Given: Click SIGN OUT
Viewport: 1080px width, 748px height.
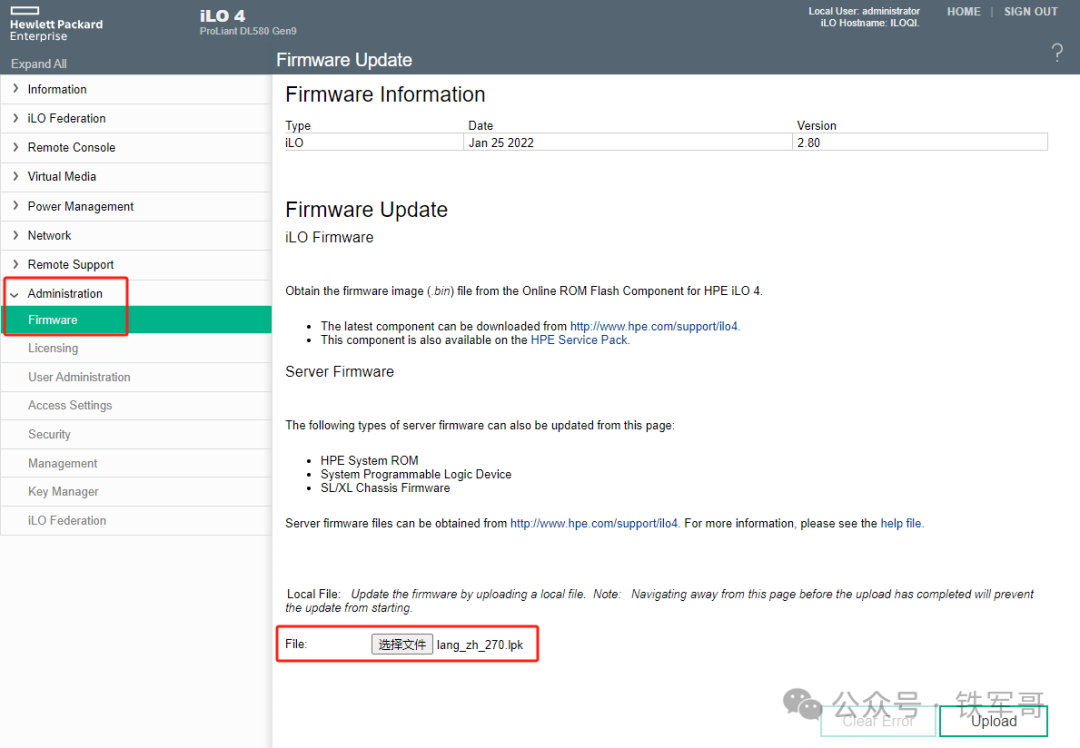Looking at the screenshot, I should 1031,11.
